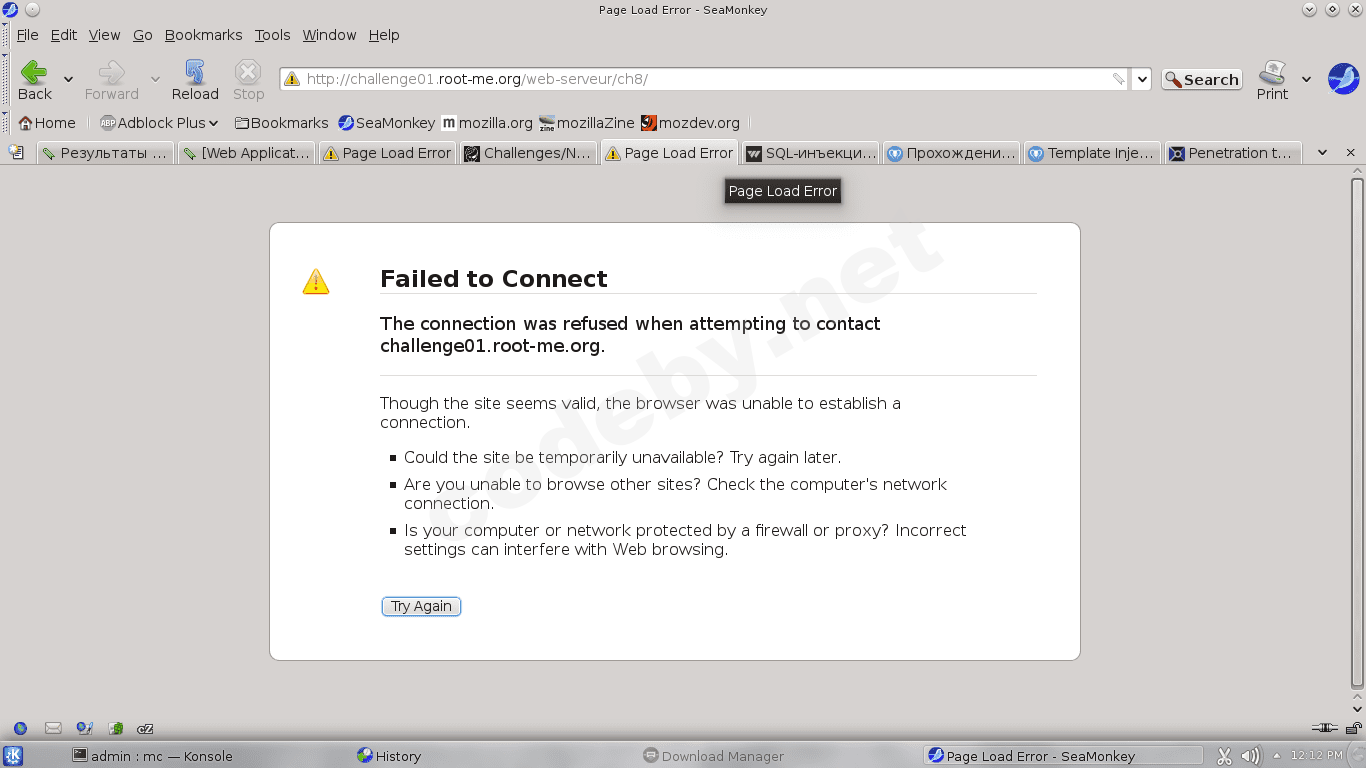Open the View menu
Screen dimensions: 1366x768
[x=104, y=35]
